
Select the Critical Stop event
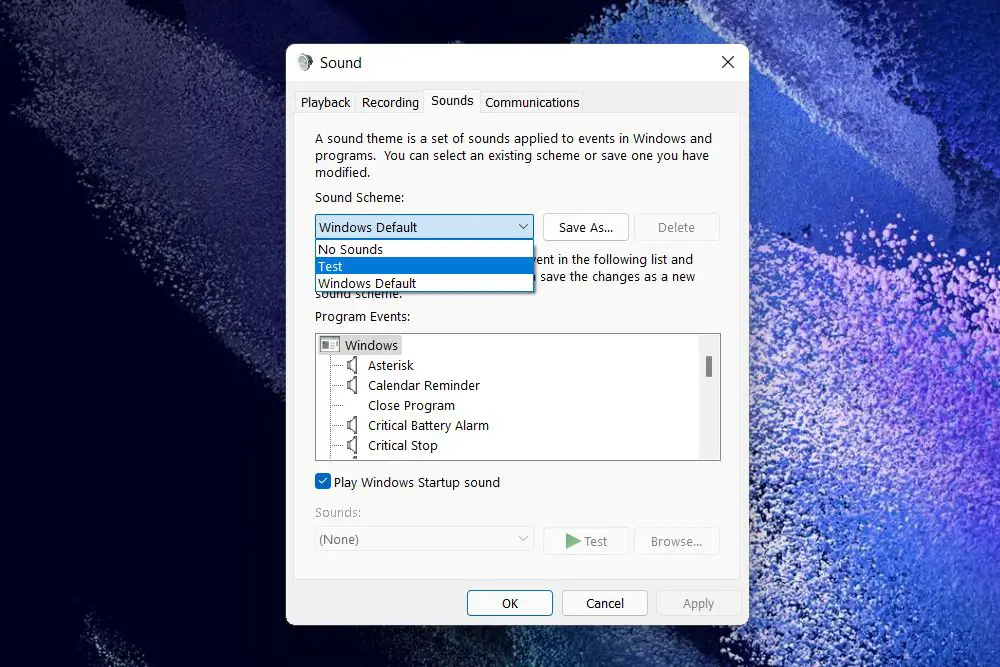[x=402, y=445]
